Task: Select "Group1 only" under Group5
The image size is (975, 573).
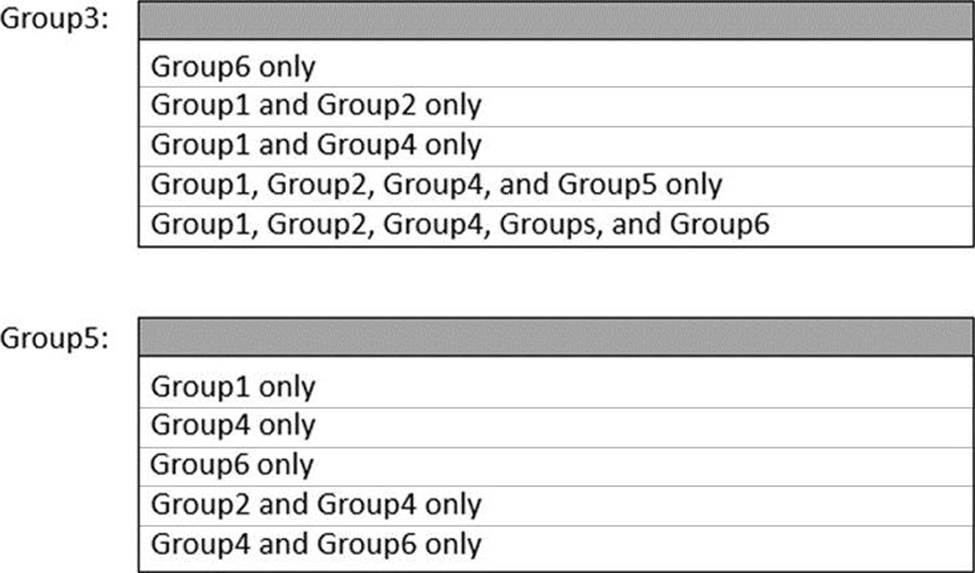Action: click(233, 386)
